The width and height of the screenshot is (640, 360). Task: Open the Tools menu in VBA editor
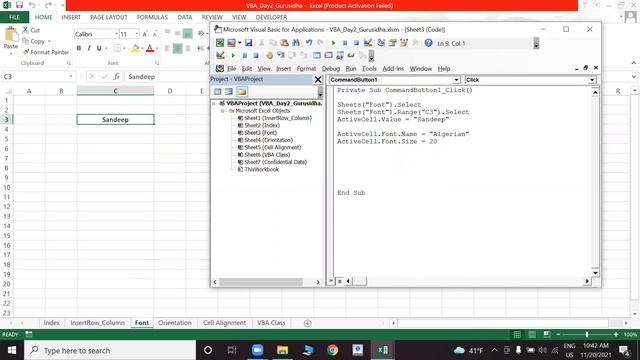pyautogui.click(x=369, y=69)
